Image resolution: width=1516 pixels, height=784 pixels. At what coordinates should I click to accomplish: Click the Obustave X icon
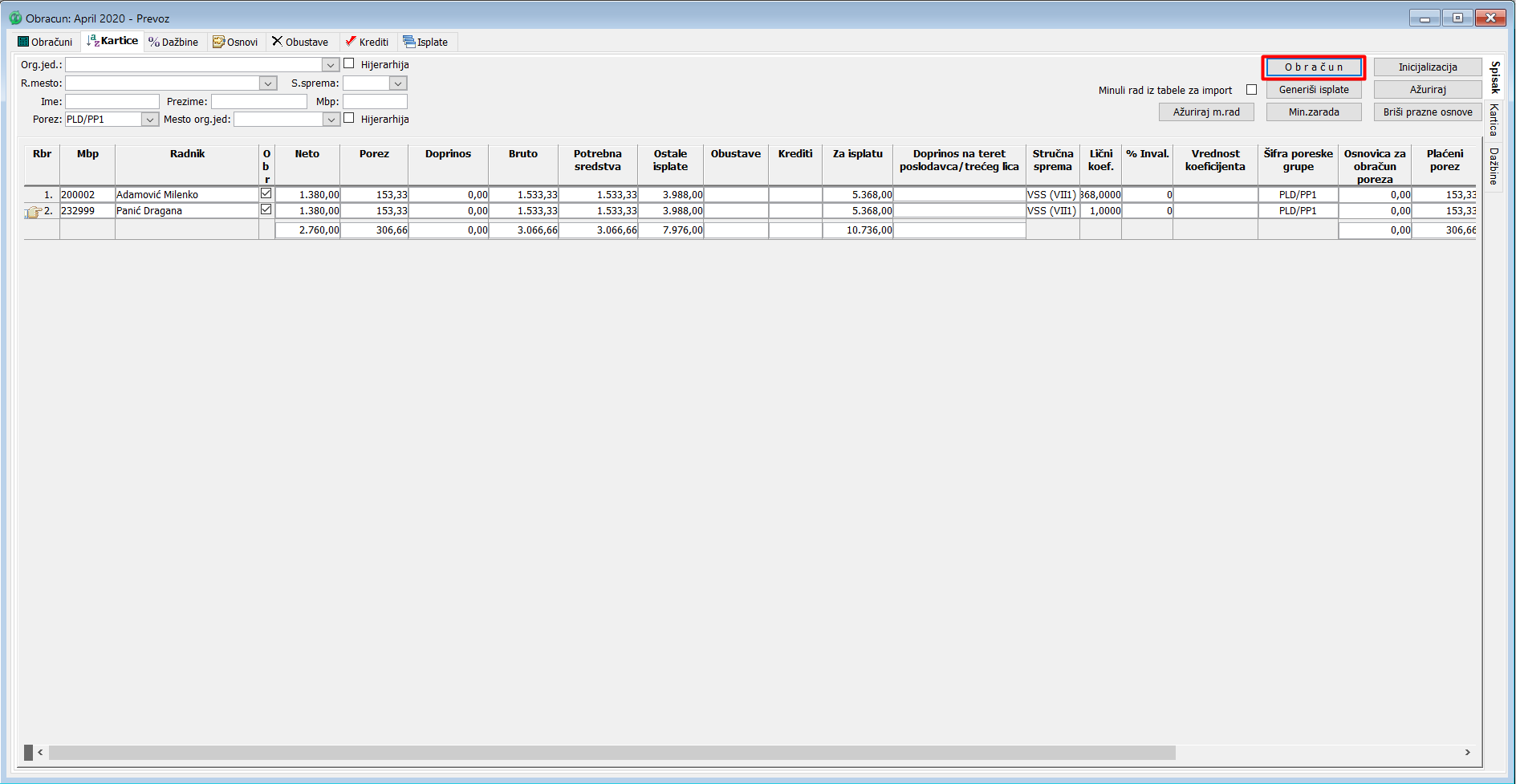click(277, 41)
